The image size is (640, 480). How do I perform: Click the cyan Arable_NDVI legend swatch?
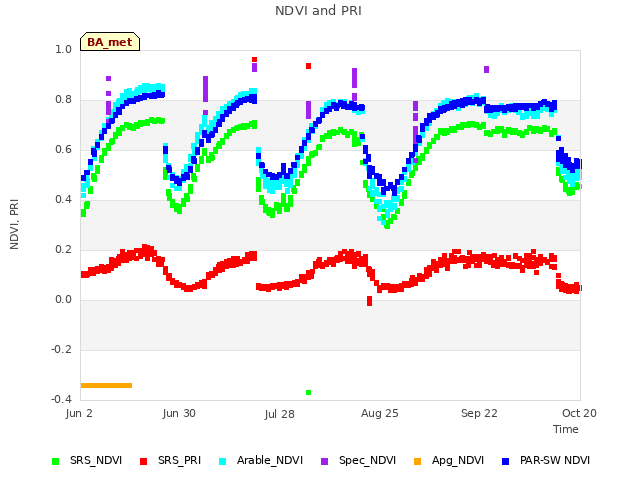tap(222, 461)
